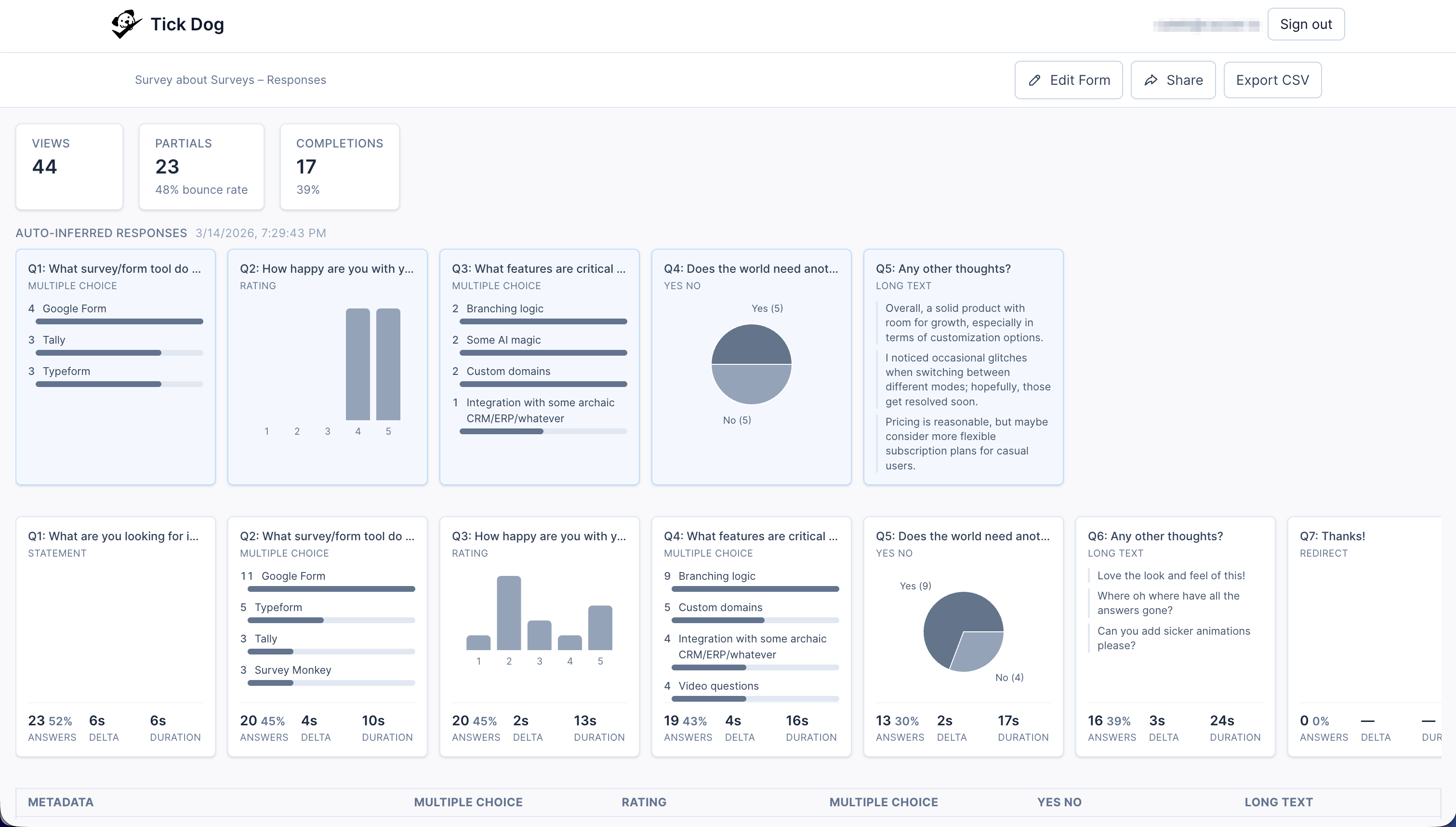Screen dimensions: 1456x827
Task: Open the Survey about Surveys – Responses title
Action: [x=230, y=80]
